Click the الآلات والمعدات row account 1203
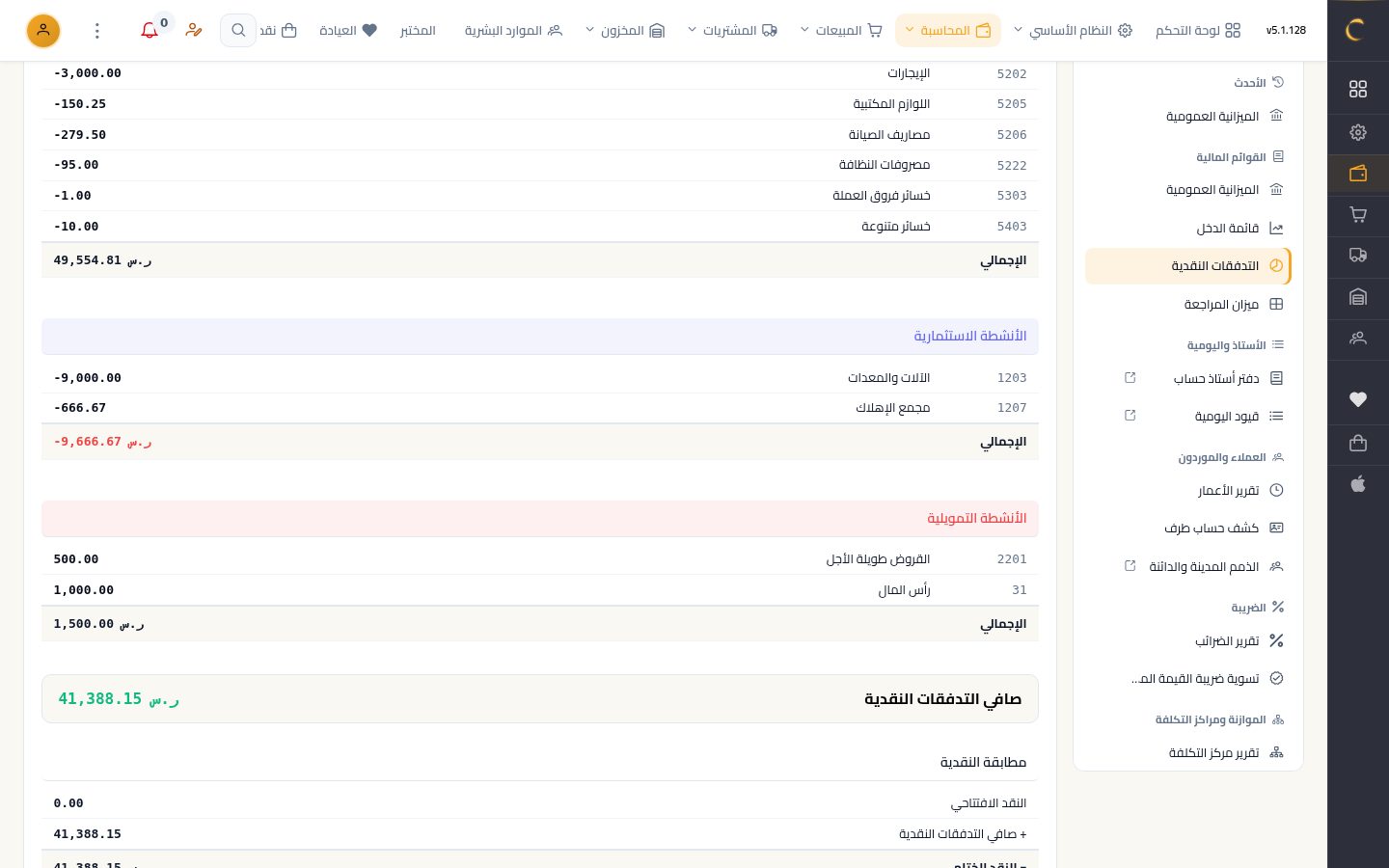The height and width of the screenshot is (868, 1389). click(540, 378)
